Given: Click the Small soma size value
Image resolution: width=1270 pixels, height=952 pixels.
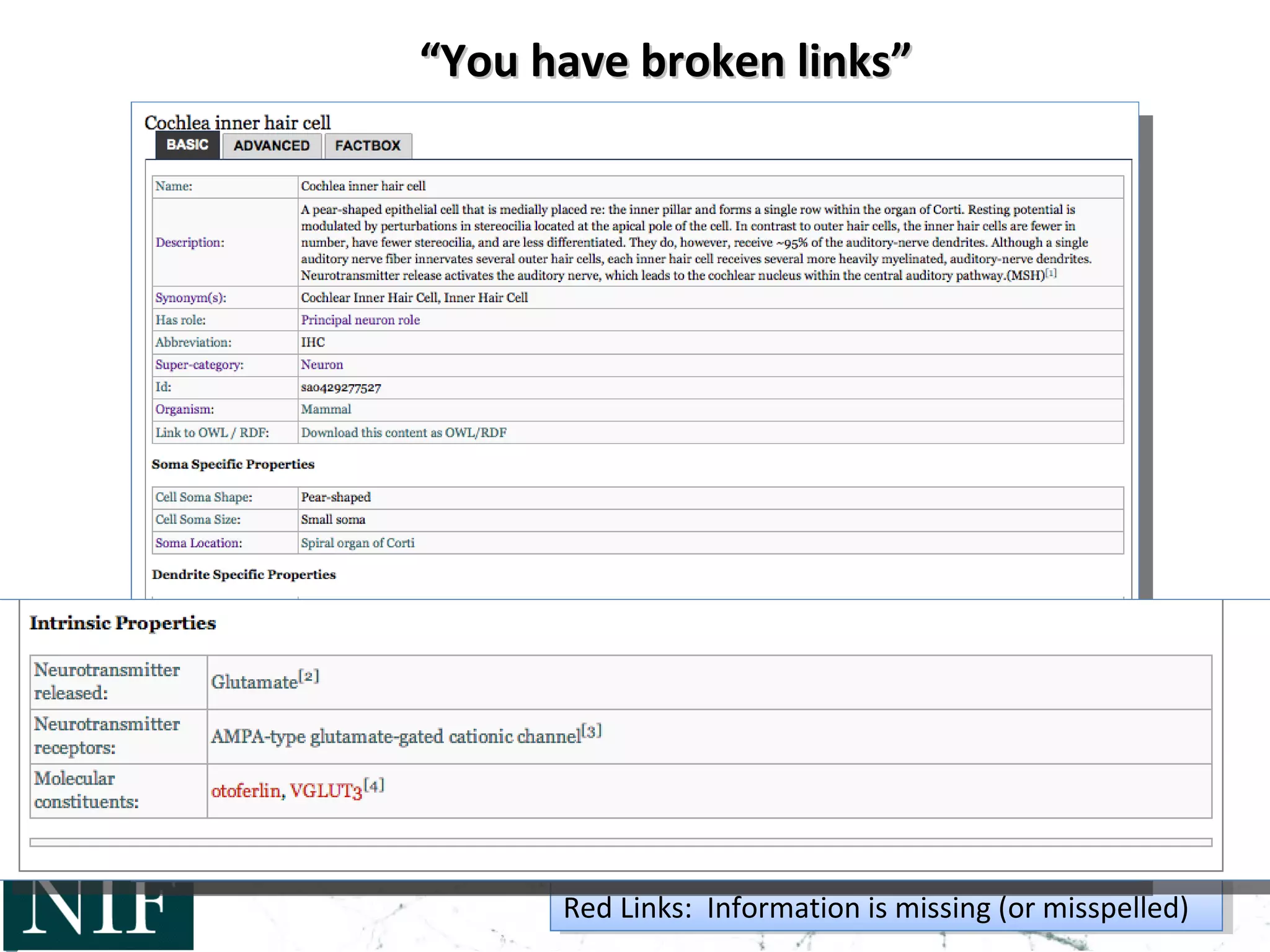Looking at the screenshot, I should 333,519.
